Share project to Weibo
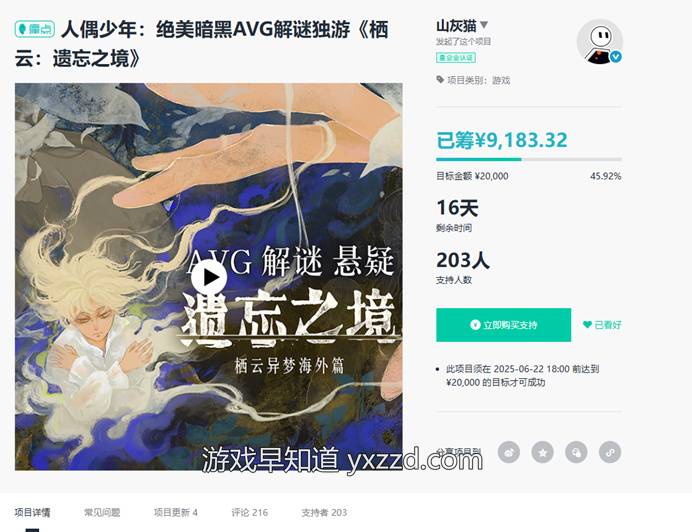Viewport: 692px width, 532px height. [x=509, y=452]
